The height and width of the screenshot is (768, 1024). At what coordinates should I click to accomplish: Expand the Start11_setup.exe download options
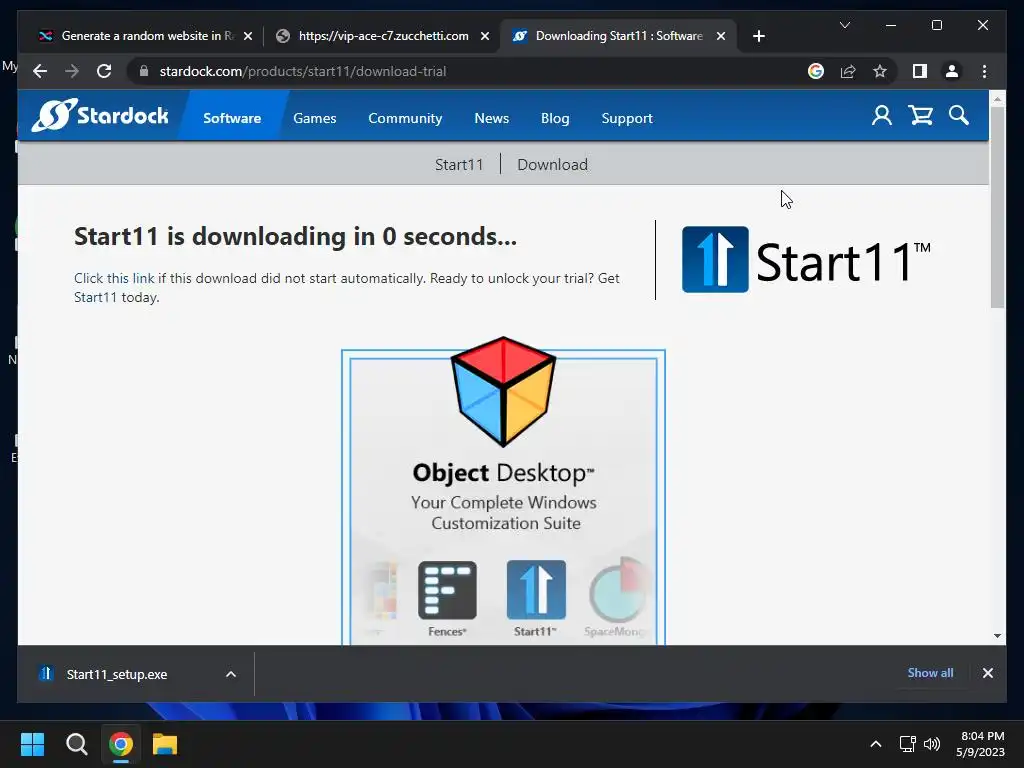click(231, 674)
